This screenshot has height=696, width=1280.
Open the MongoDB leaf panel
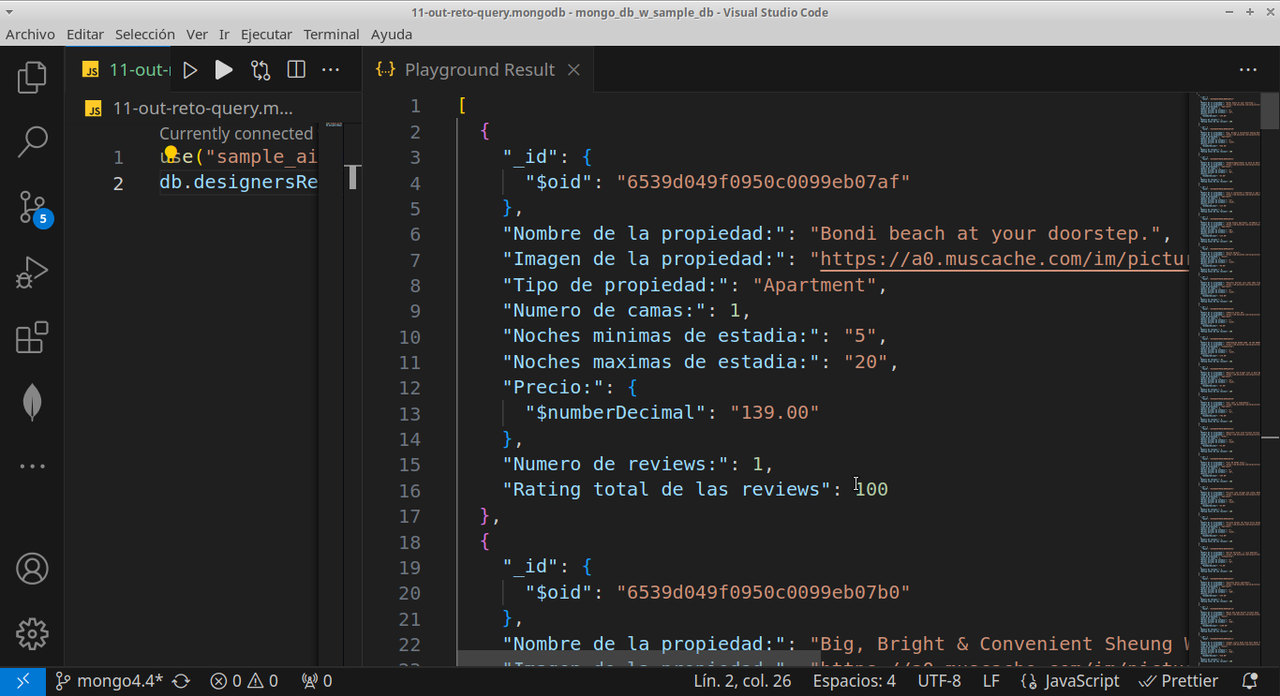(32, 402)
